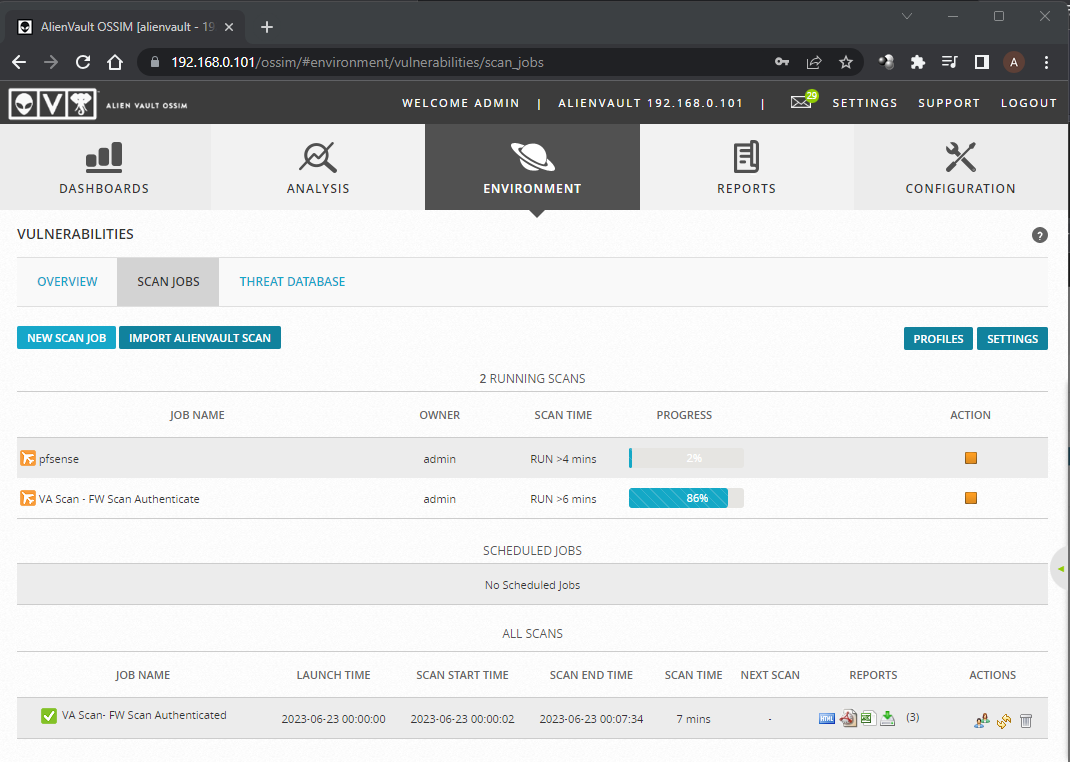
Task: Open the Chrome three-dot menu
Action: tap(1046, 62)
